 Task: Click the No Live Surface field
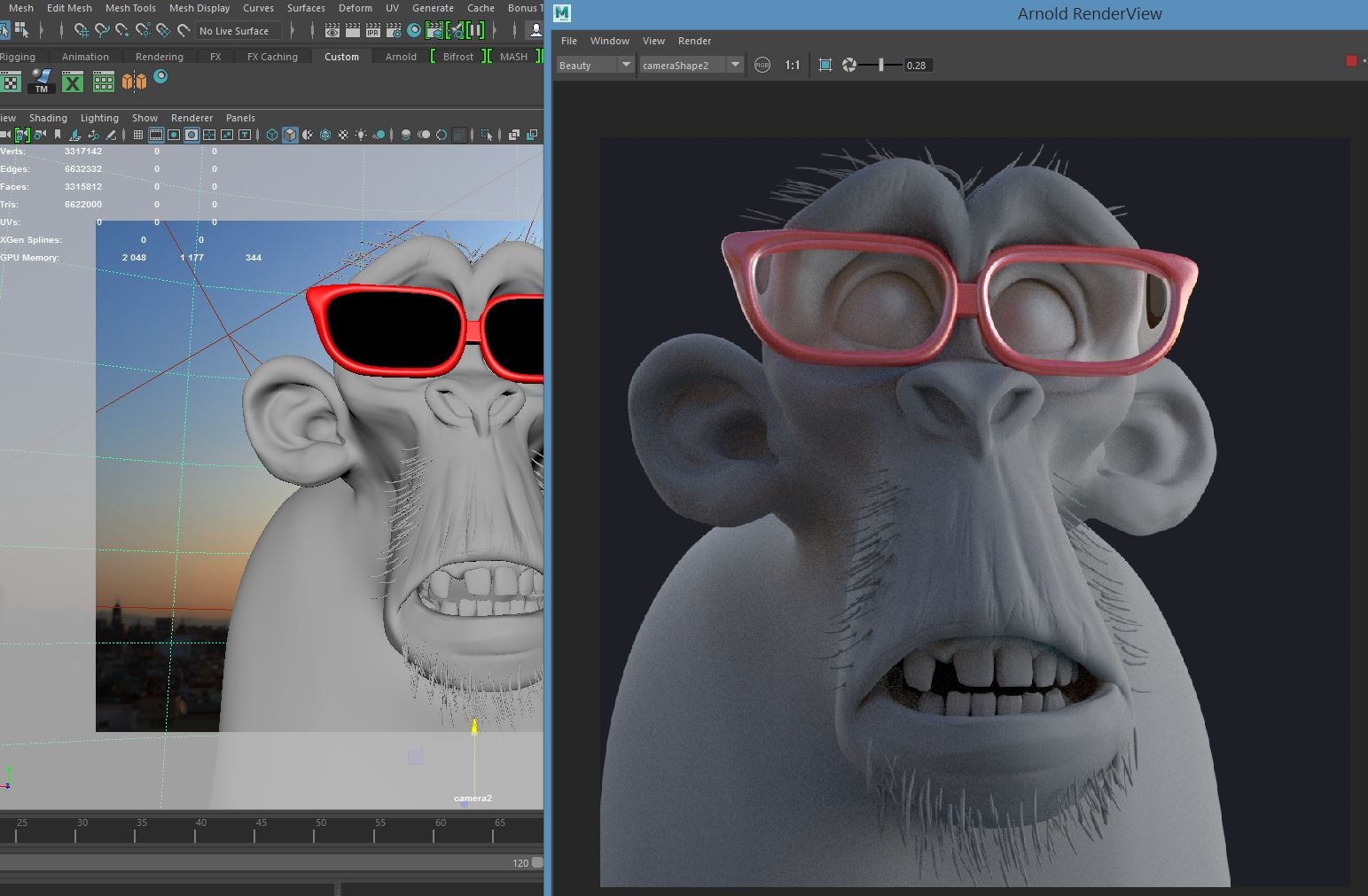pyautogui.click(x=238, y=31)
